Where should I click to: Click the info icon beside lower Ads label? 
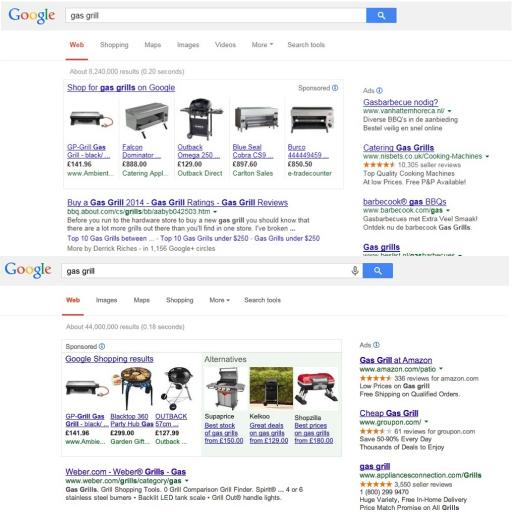pyautogui.click(x=376, y=345)
